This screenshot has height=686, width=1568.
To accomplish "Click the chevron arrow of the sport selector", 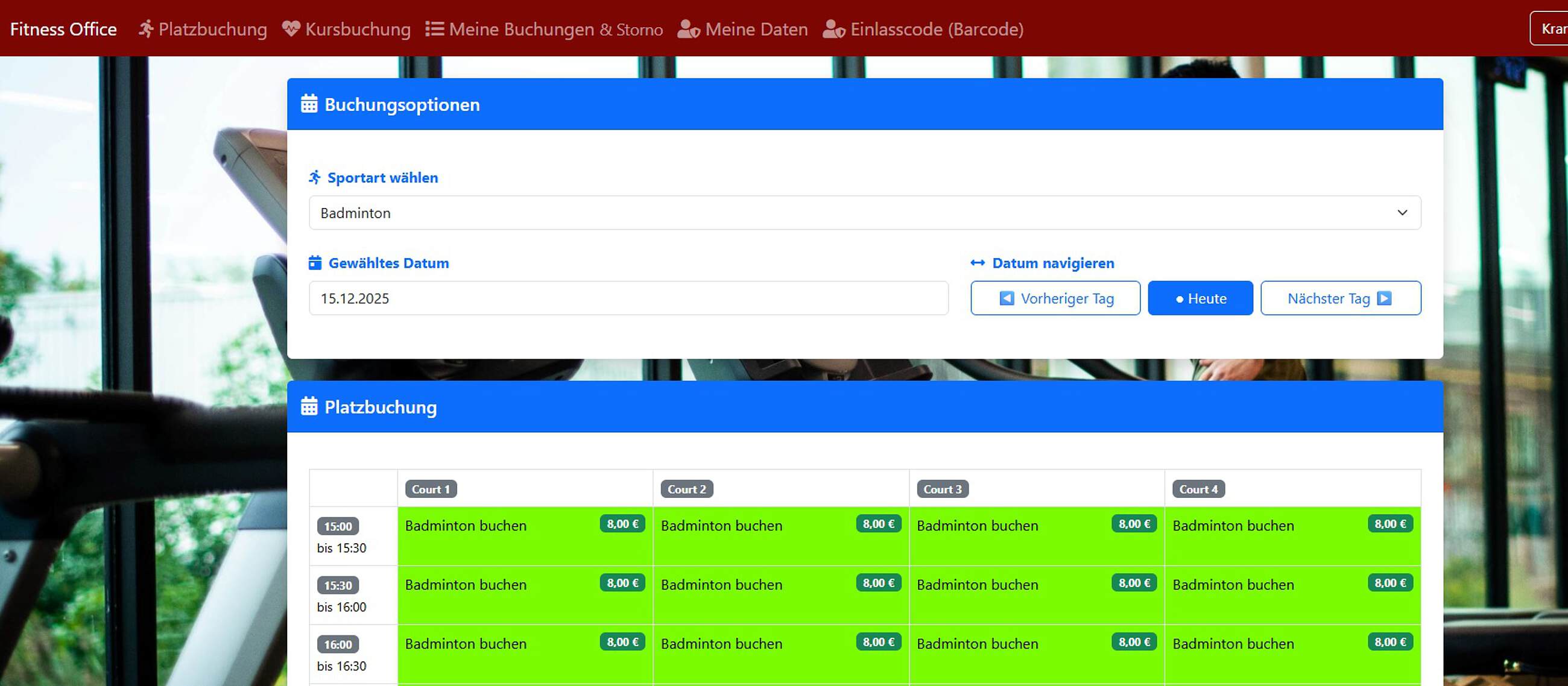I will pos(1402,213).
